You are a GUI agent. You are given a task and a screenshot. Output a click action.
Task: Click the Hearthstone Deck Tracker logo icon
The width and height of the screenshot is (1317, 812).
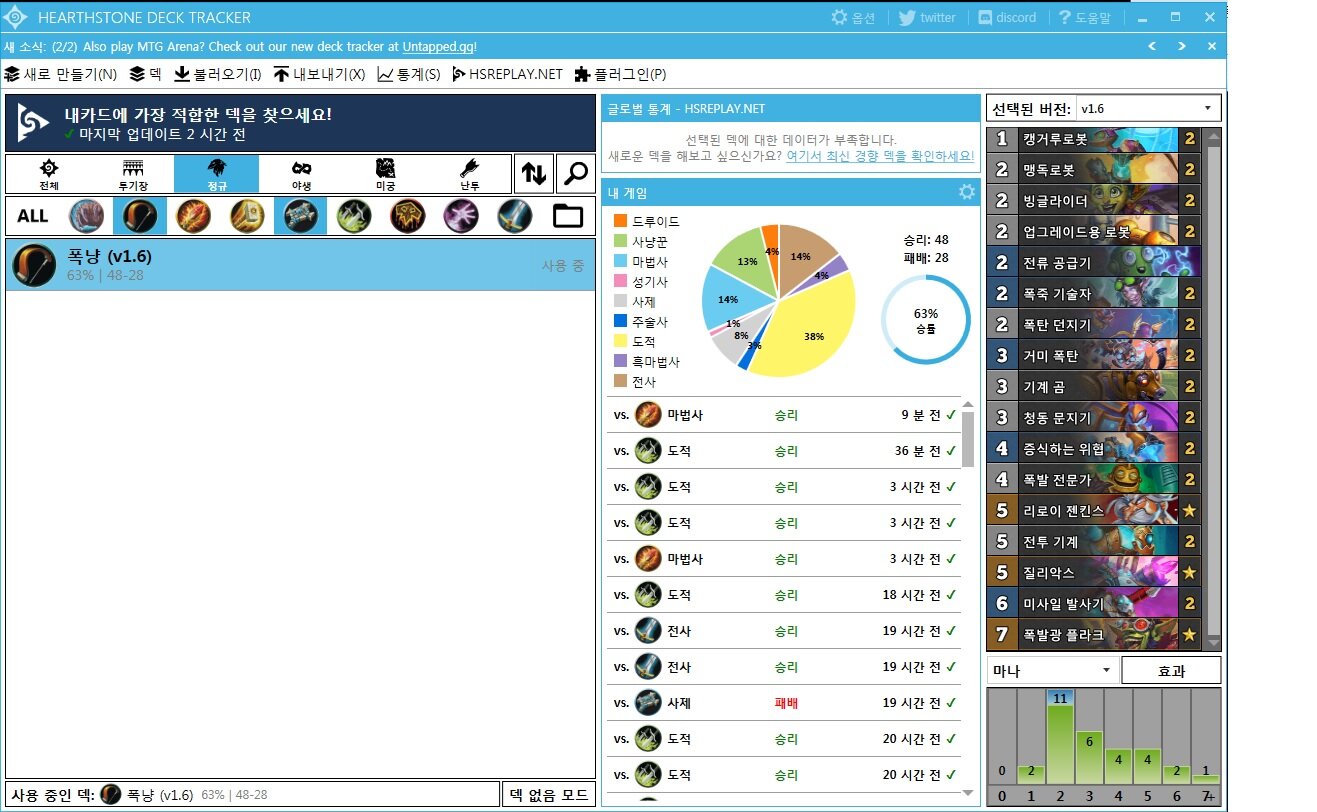pos(15,17)
